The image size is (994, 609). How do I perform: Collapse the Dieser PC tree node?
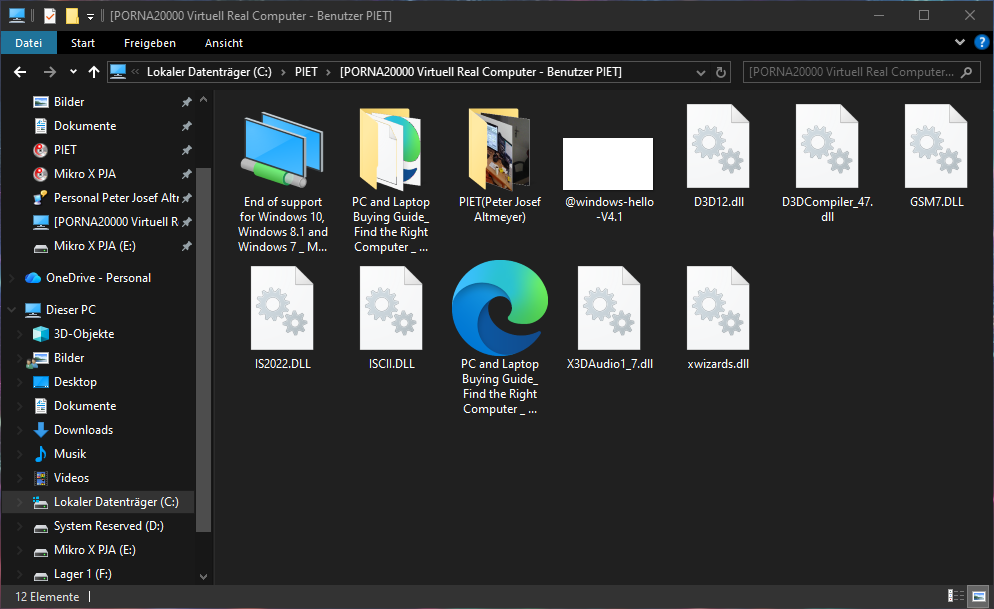pyautogui.click(x=11, y=310)
